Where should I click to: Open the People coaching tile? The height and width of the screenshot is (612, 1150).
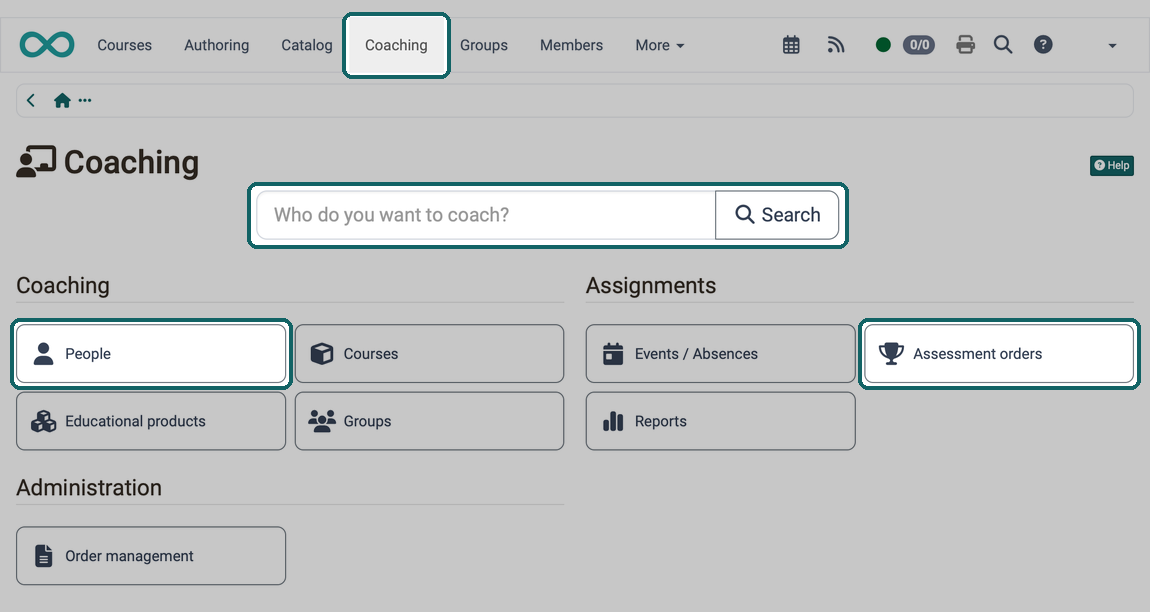[151, 354]
